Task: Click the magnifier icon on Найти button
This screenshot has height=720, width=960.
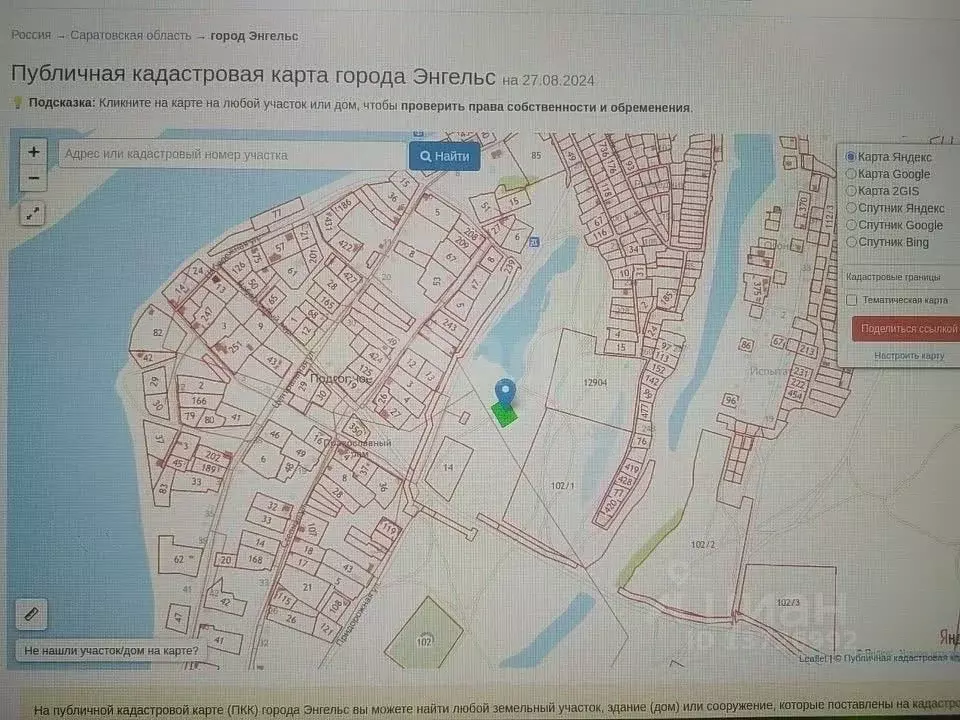Action: pos(424,155)
